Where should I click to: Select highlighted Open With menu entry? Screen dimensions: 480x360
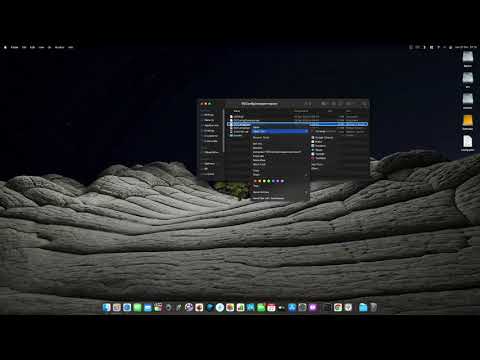tap(280, 131)
